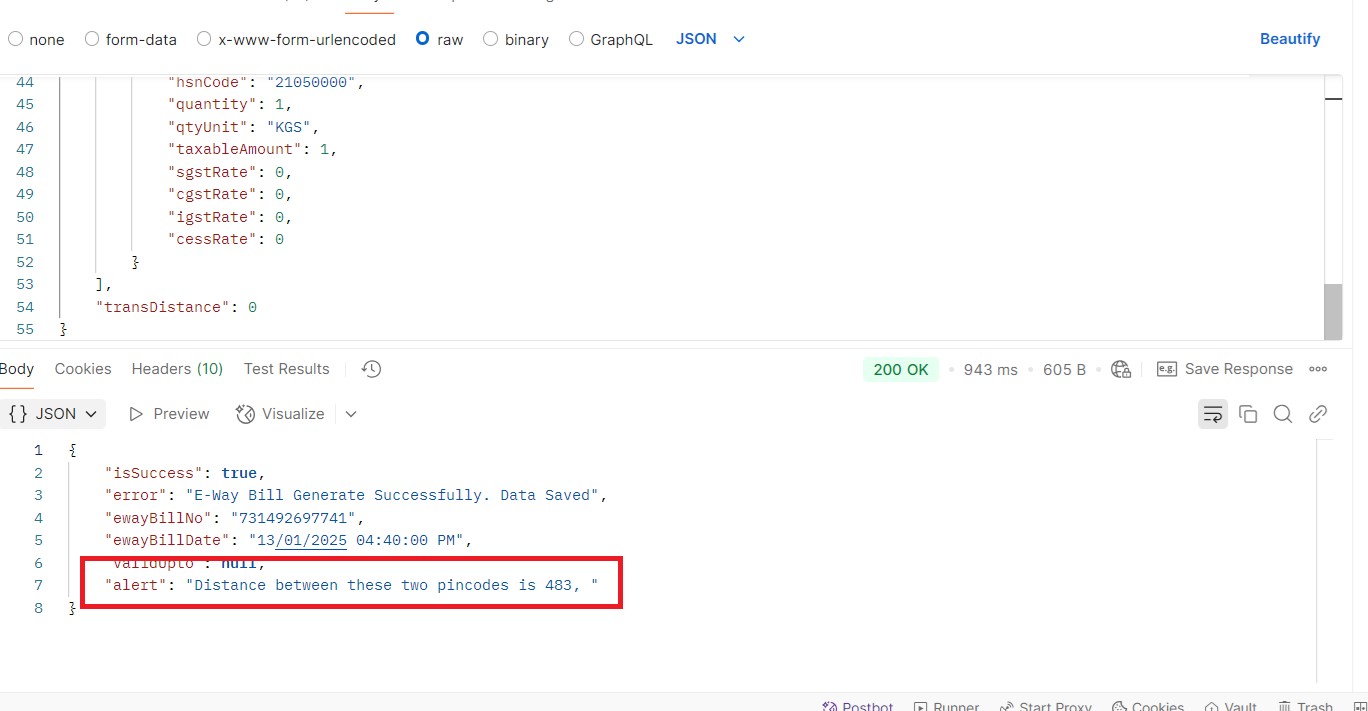Select the GraphQL body radio button
Screen dimensions: 1368x711
point(577,39)
